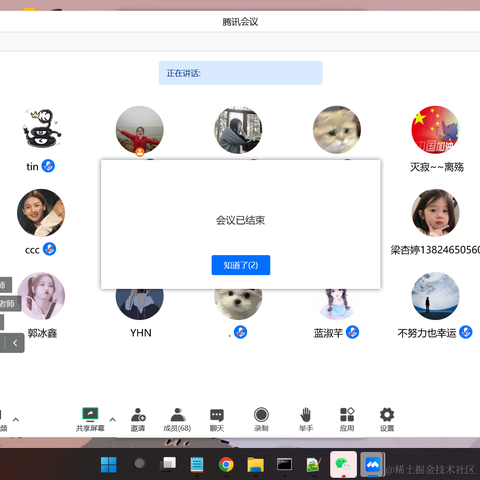Start recording with 录制 icon
The image size is (480, 480).
(x=261, y=419)
